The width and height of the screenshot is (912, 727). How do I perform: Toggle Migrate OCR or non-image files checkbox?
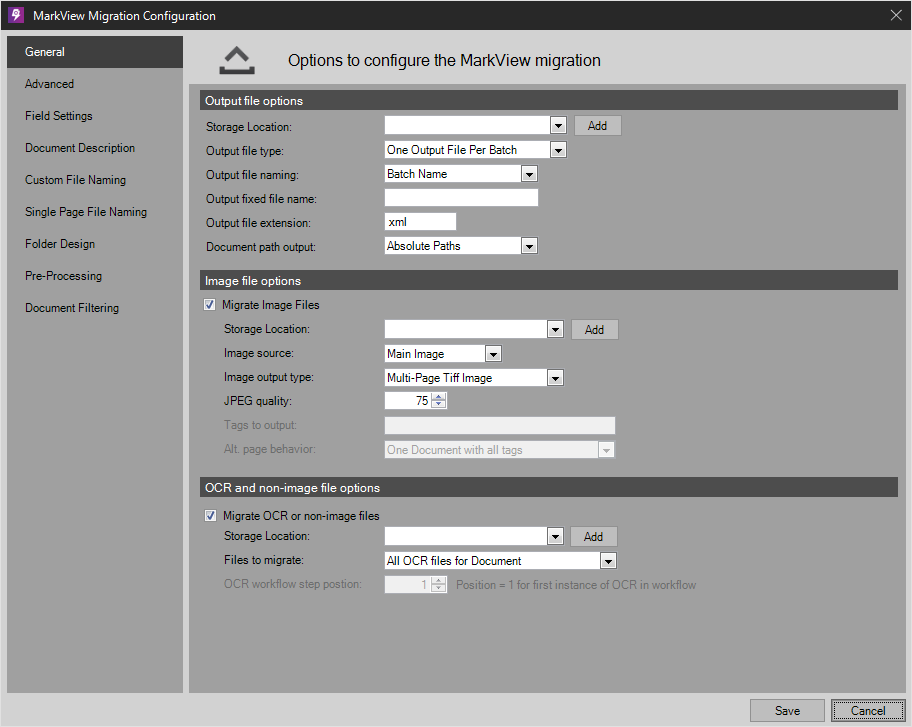coord(210,516)
